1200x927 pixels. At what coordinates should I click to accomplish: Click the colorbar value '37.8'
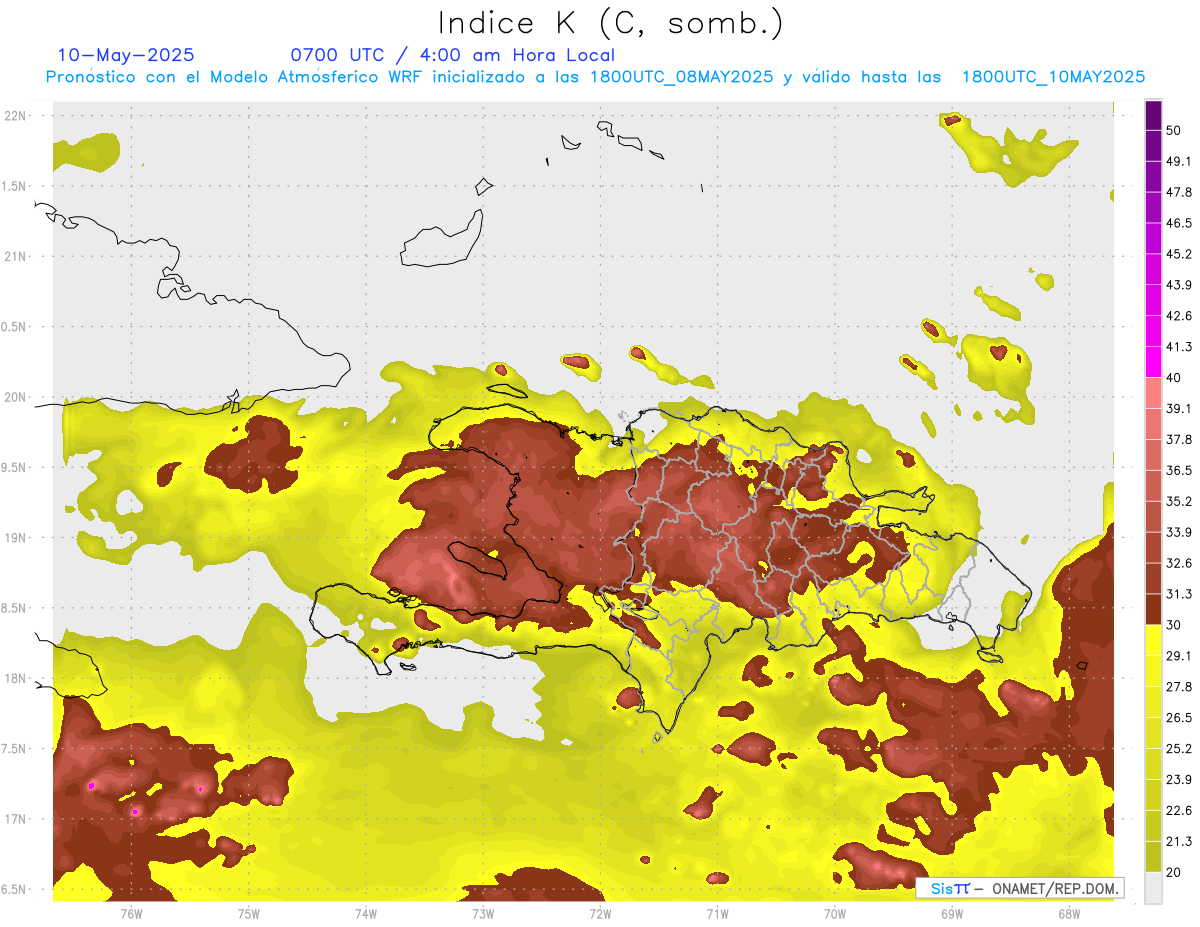[1178, 440]
